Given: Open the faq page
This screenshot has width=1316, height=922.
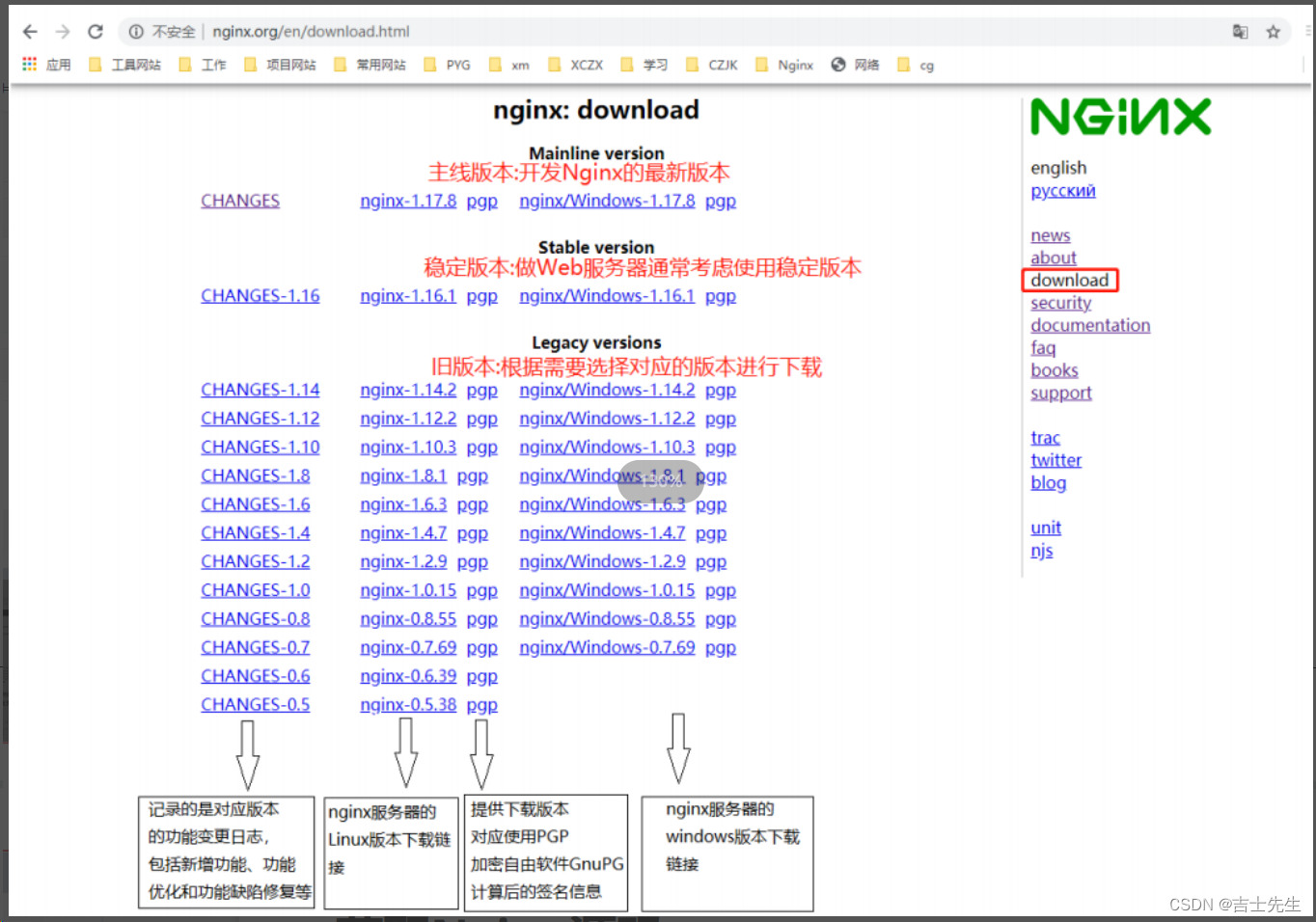Looking at the screenshot, I should pyautogui.click(x=1043, y=348).
